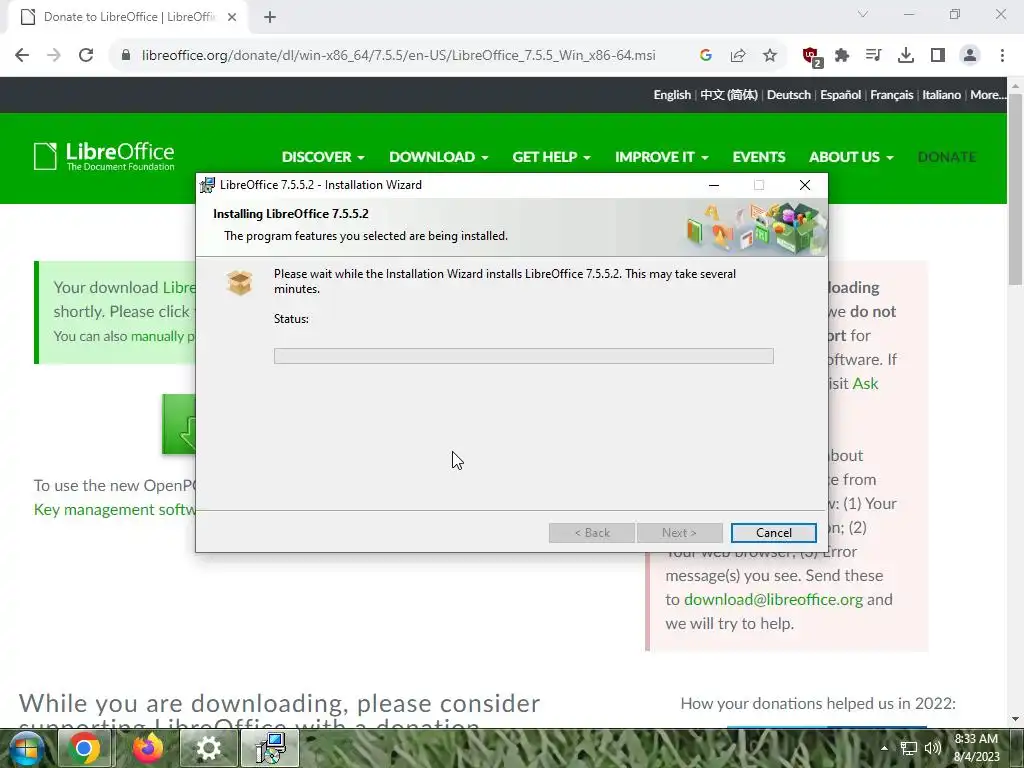Click the network tray icon
Image resolution: width=1024 pixels, height=768 pixels.
point(908,748)
